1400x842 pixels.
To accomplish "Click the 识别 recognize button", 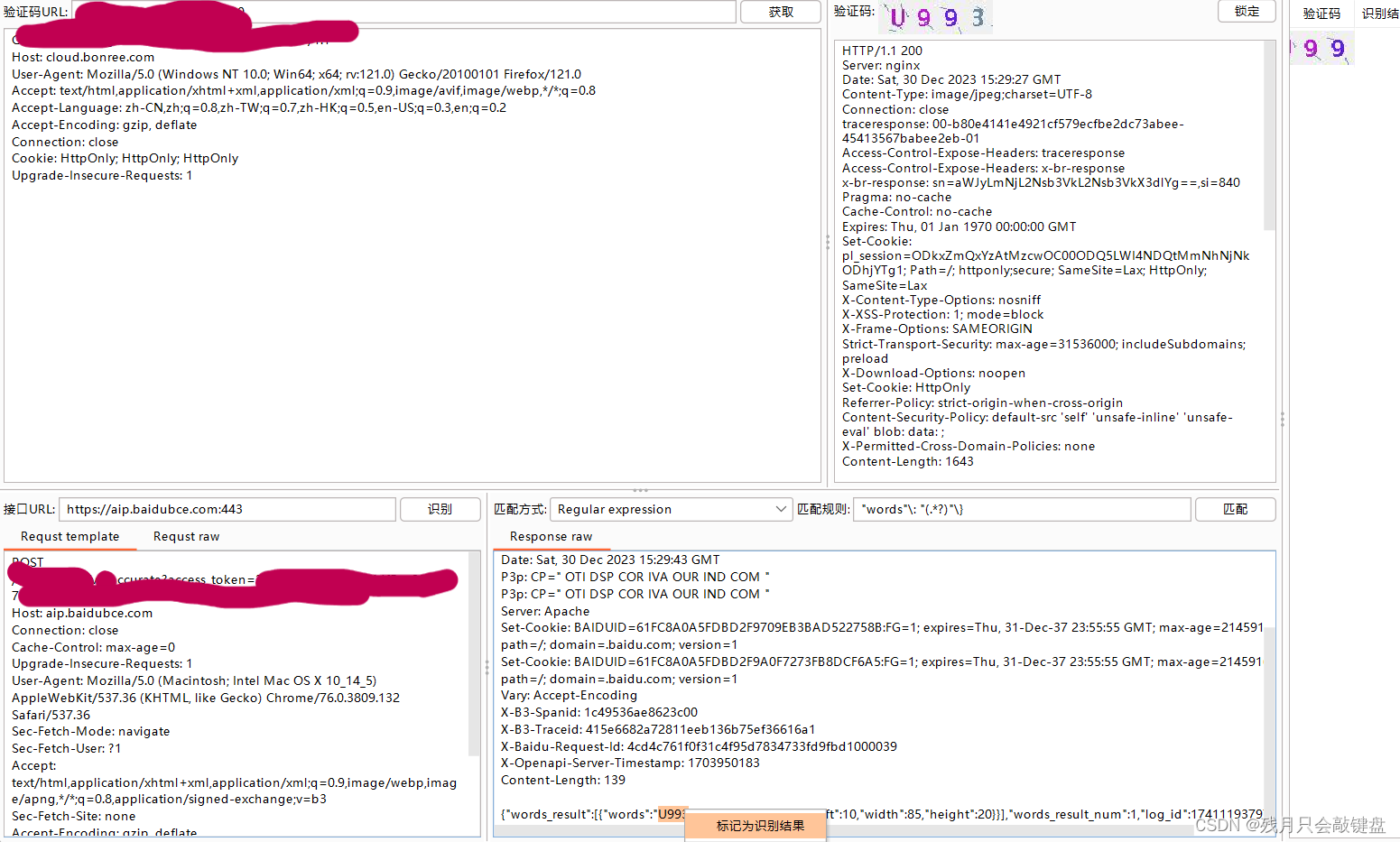I will (440, 509).
